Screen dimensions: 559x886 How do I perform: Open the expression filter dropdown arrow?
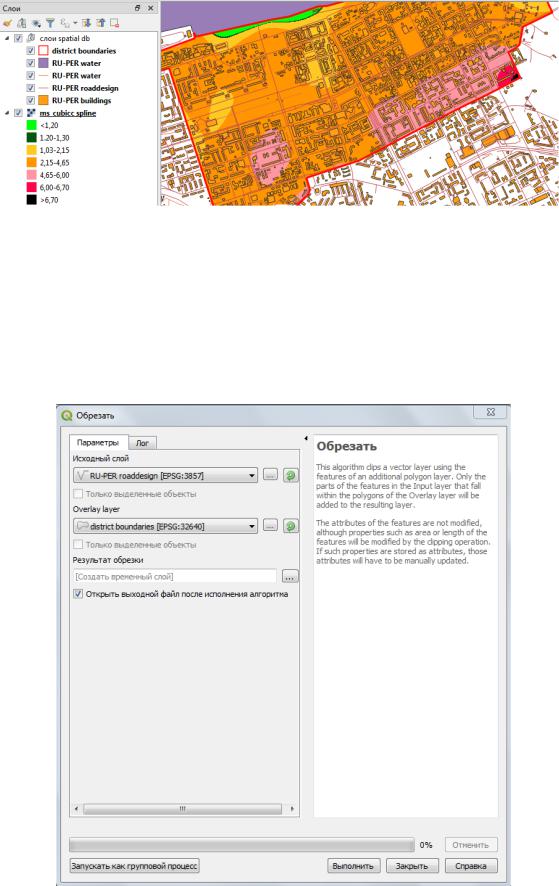pos(75,23)
